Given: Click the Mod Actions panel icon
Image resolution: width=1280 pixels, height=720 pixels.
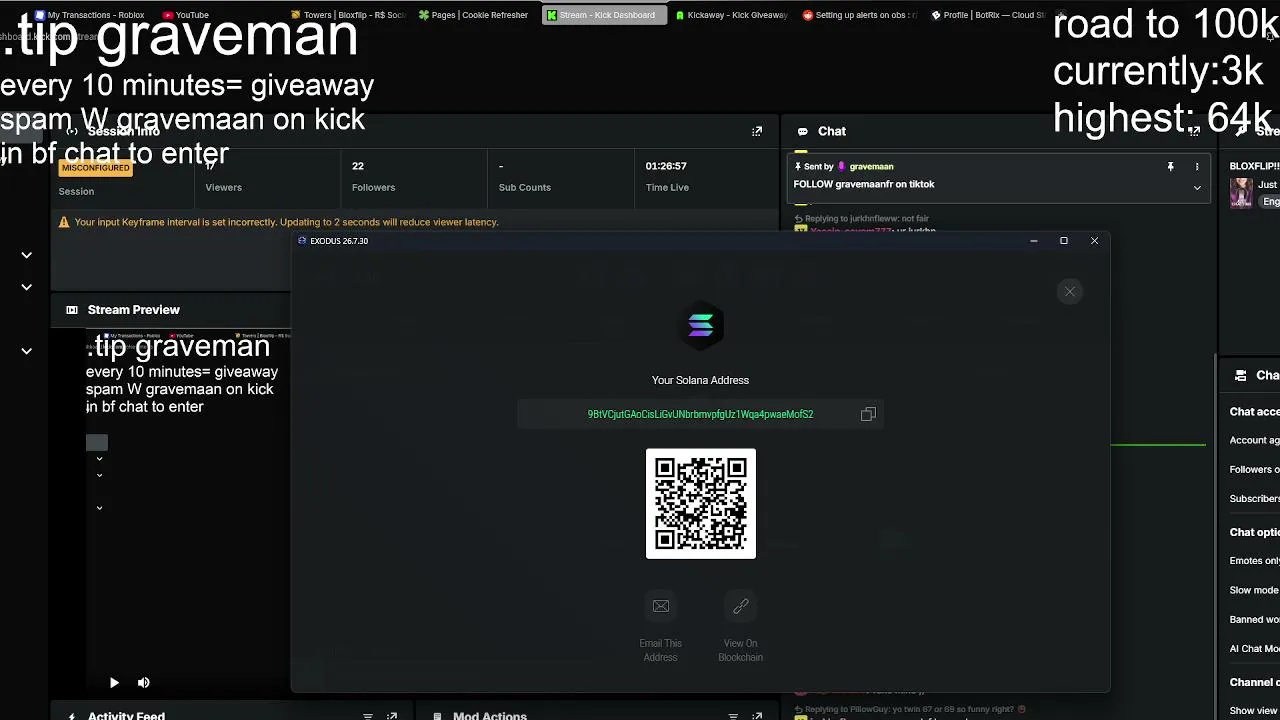Looking at the screenshot, I should (x=437, y=716).
